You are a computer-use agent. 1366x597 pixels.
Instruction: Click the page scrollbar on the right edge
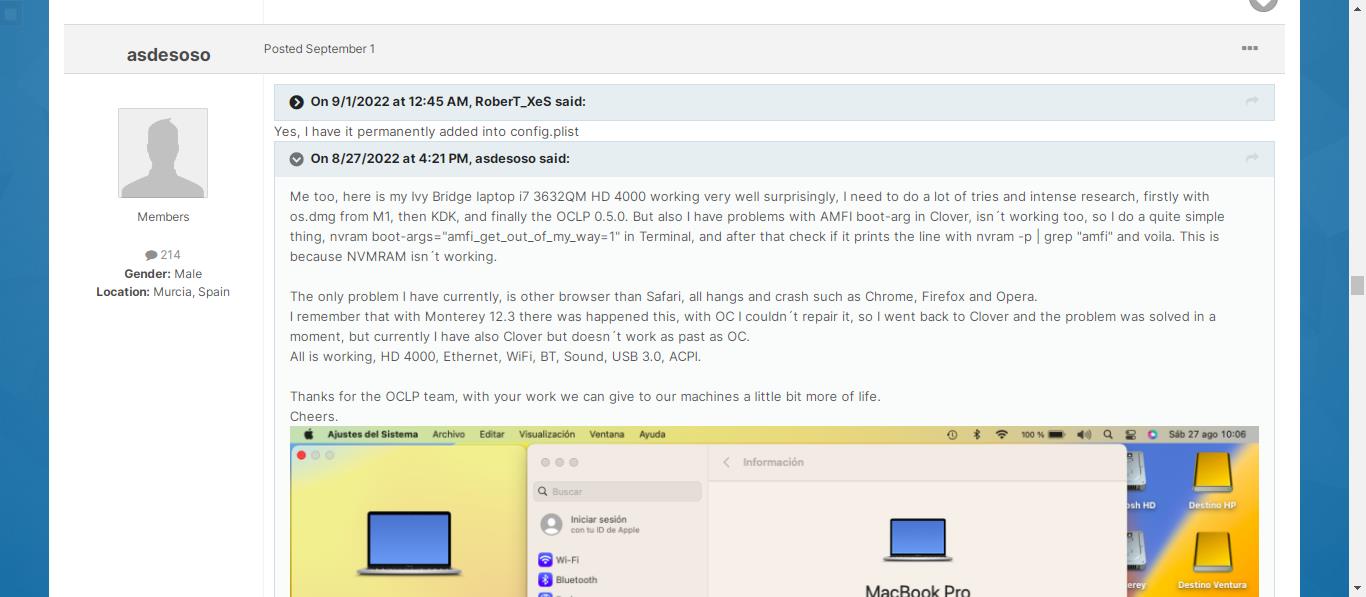coord(1359,285)
